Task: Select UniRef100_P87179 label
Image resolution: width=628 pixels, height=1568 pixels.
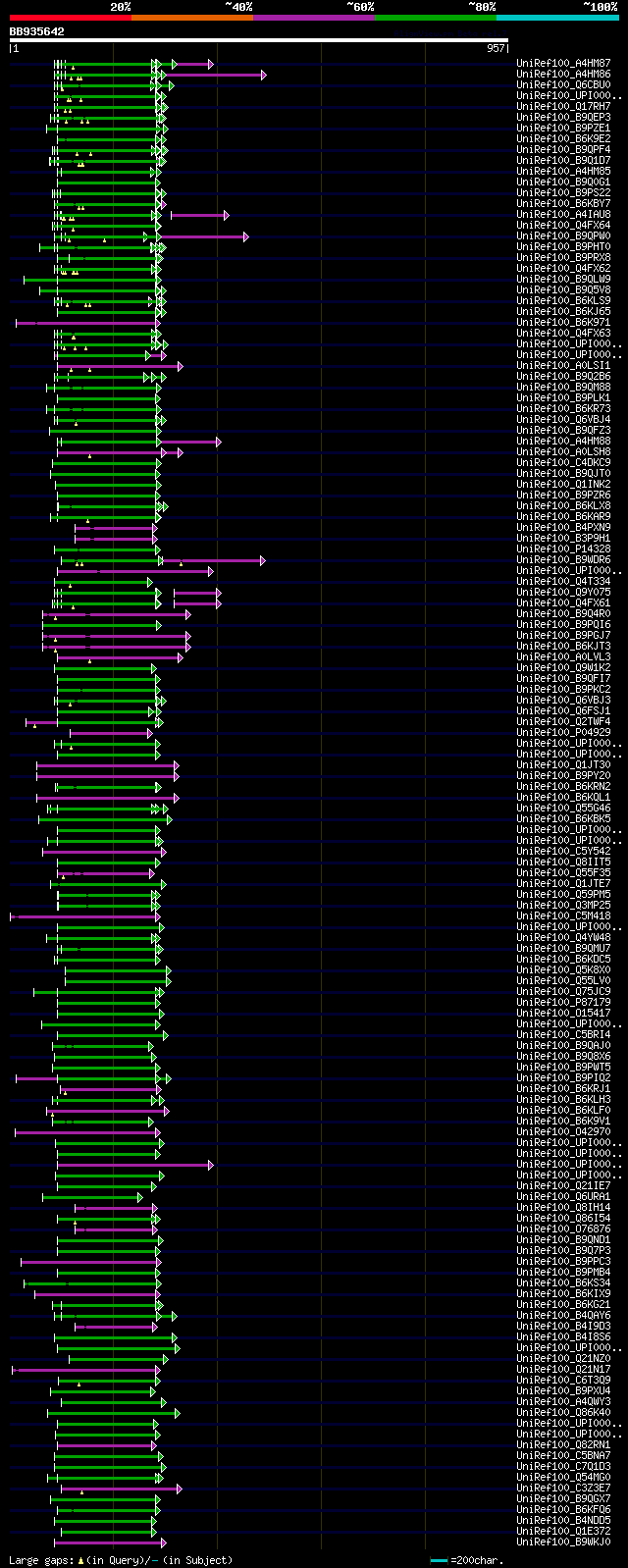Action: coord(563,1003)
